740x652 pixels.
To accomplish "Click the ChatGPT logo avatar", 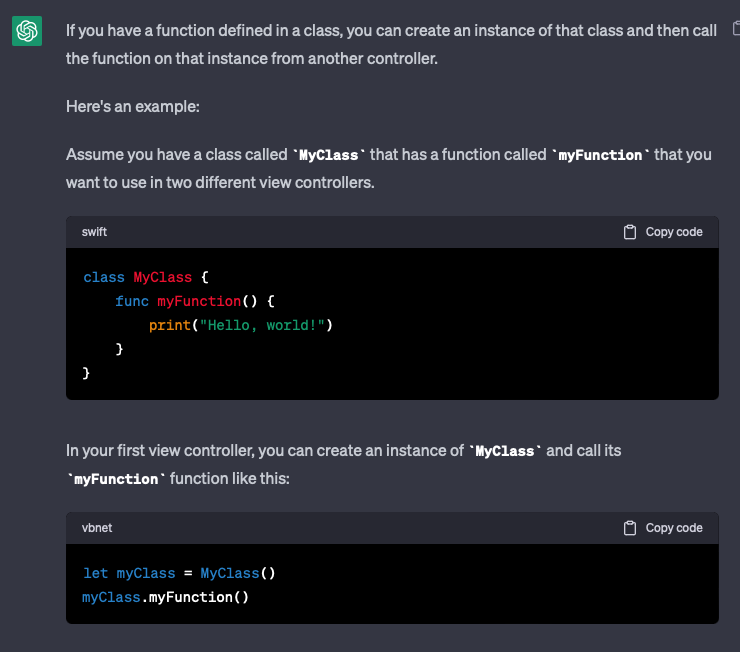I will pyautogui.click(x=27, y=32).
